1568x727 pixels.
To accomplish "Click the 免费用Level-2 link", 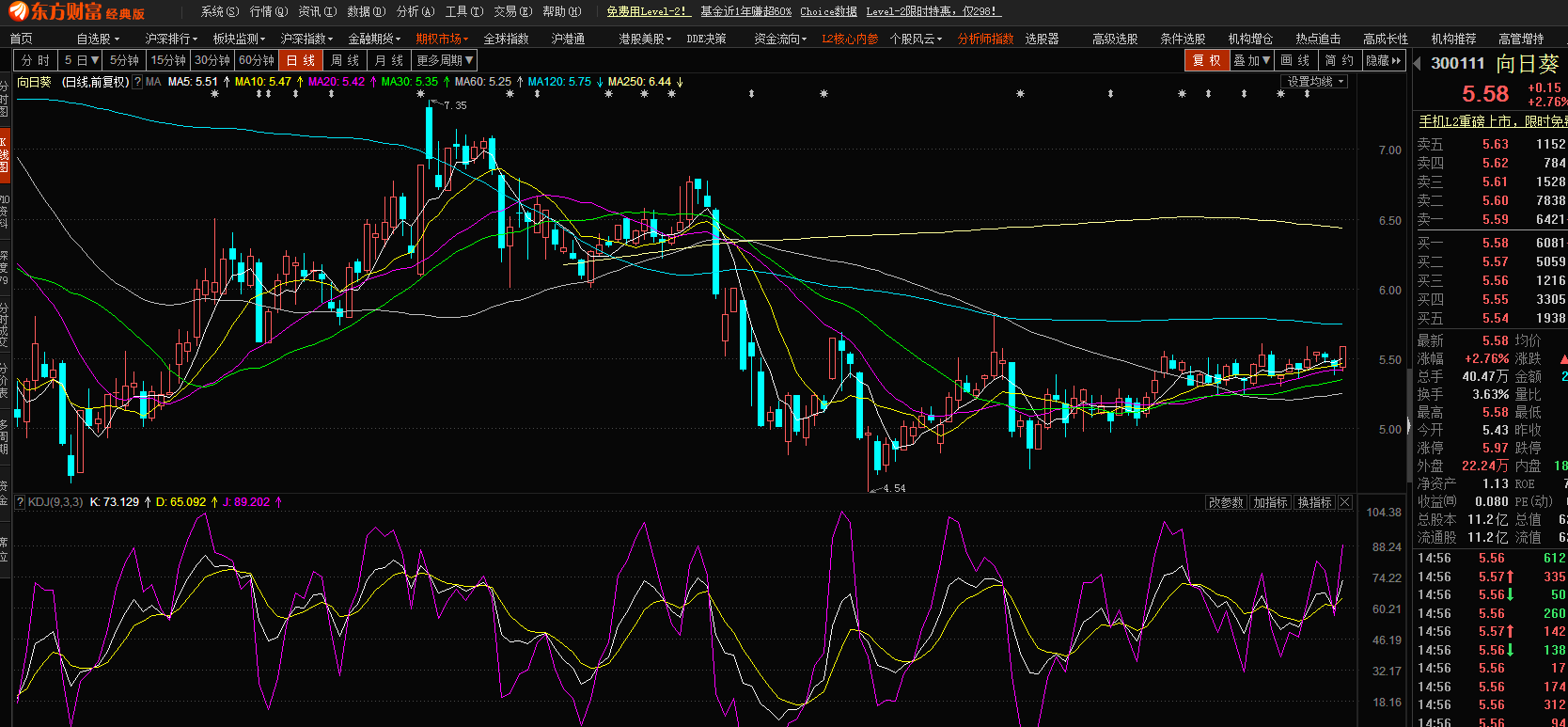I will 647,11.
